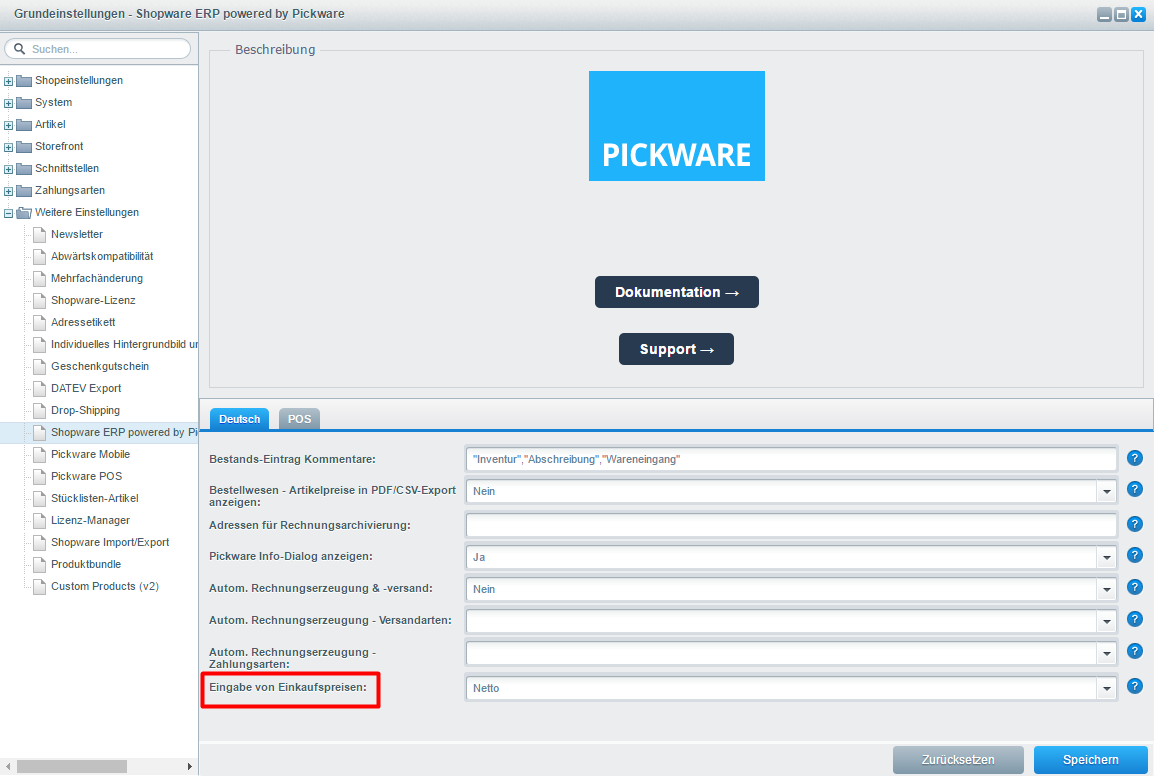Screen dimensions: 1154x776
Task: Collapse the Weitere Einstellungen tree node
Action: tap(8, 214)
